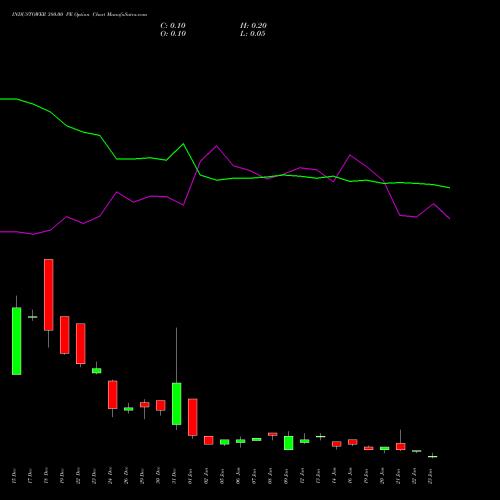Select the close value 'C: 0.10'
Image resolution: width=500 pixels, height=500 pixels.
coord(173,26)
